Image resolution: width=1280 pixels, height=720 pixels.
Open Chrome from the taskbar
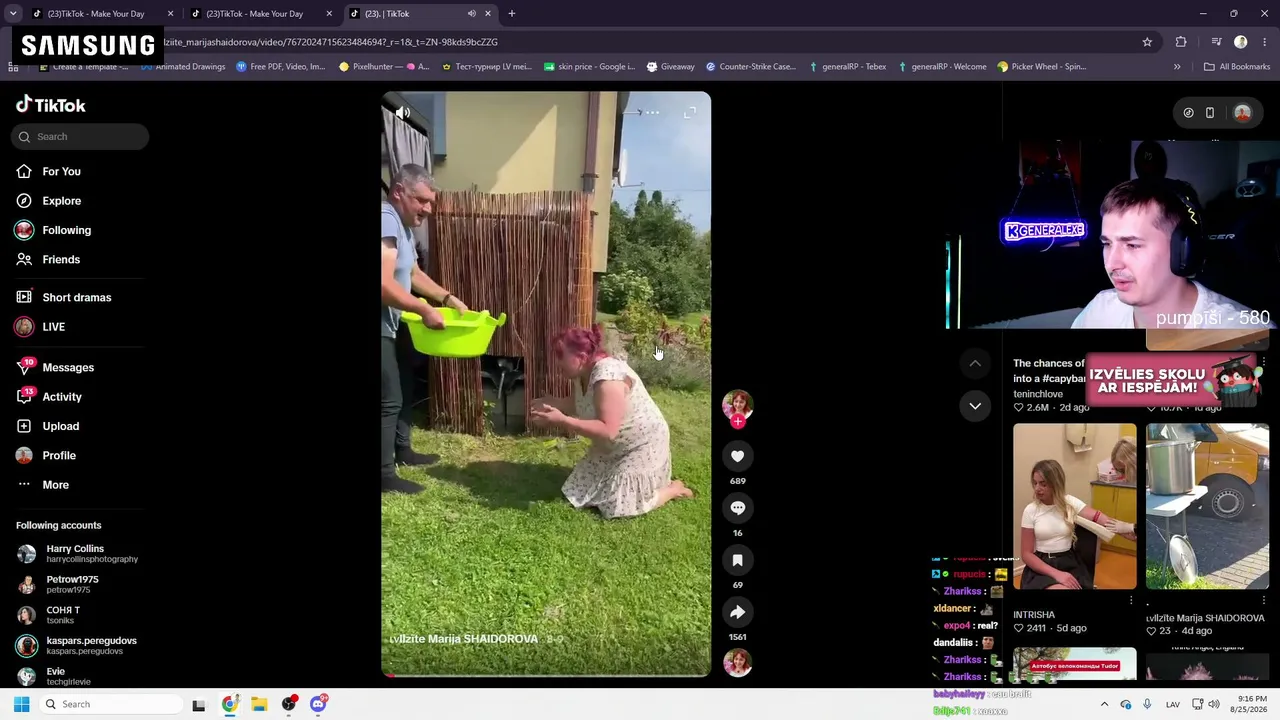coord(229,704)
